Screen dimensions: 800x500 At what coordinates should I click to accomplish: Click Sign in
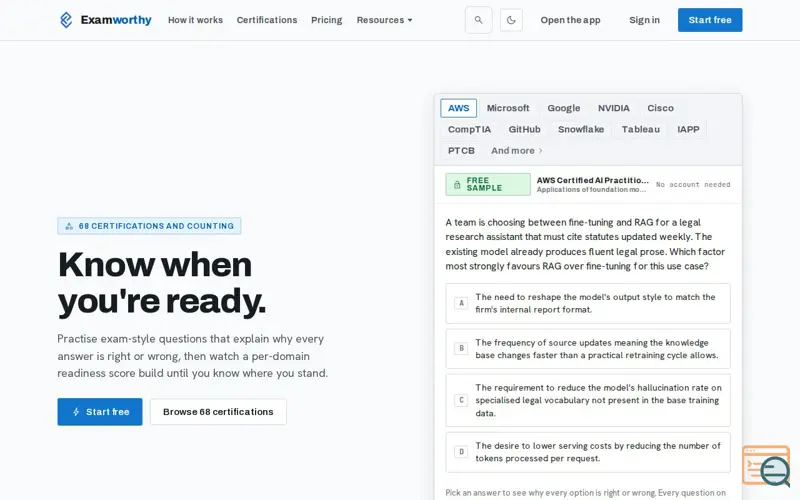point(644,20)
